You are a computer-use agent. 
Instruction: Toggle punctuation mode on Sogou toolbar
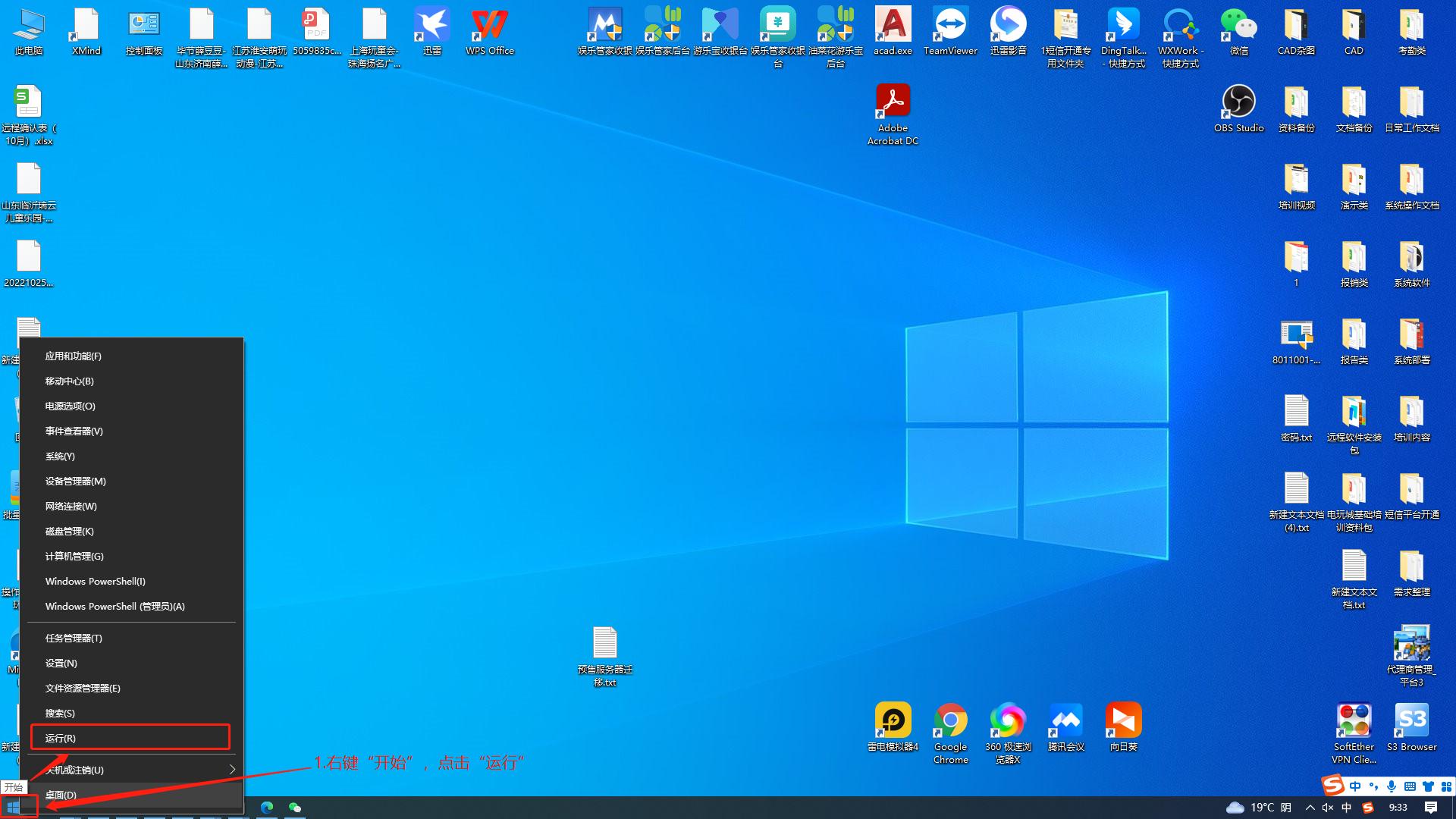(x=1373, y=786)
